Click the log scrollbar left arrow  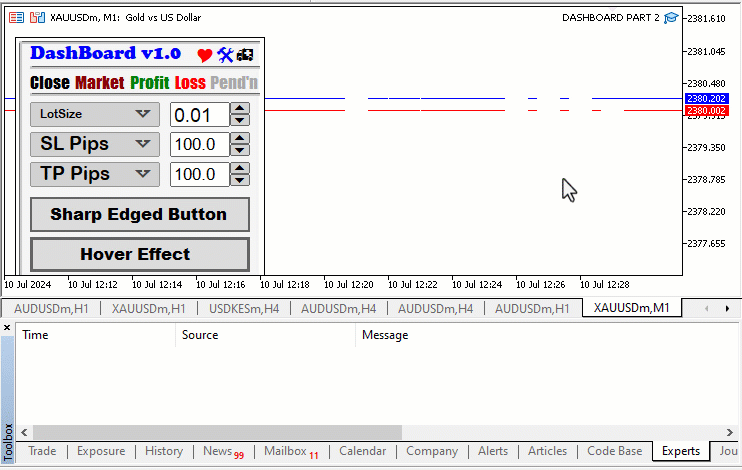[x=24, y=432]
